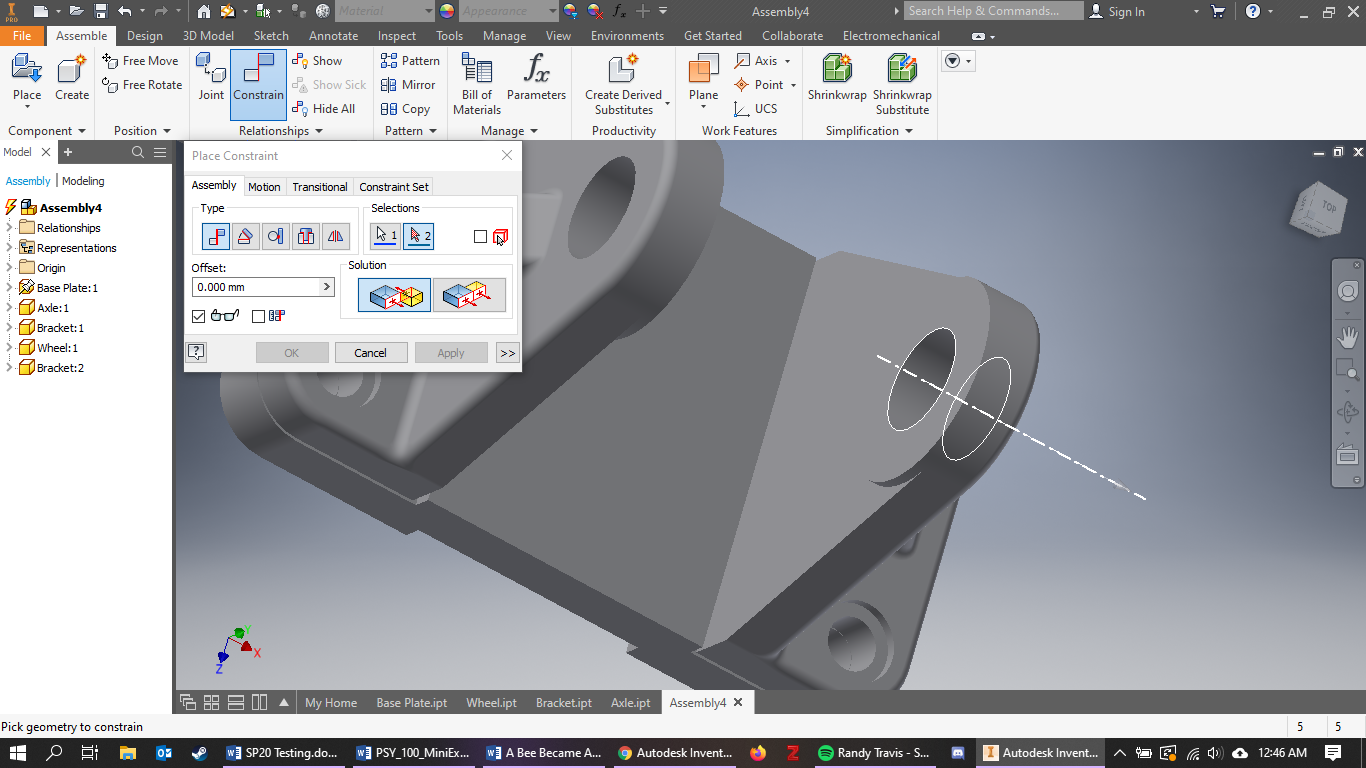Click the Sign In link

pos(1117,11)
